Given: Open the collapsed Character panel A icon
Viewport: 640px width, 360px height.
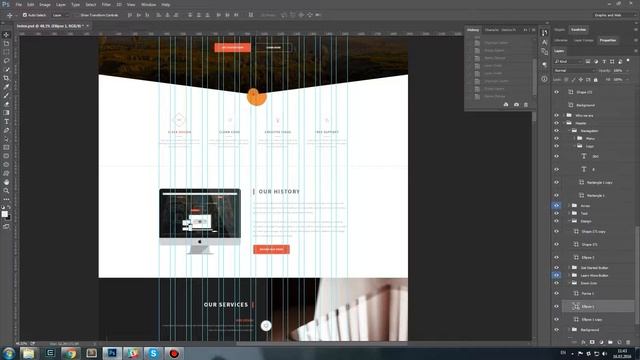Looking at the screenshot, I should (544, 42).
